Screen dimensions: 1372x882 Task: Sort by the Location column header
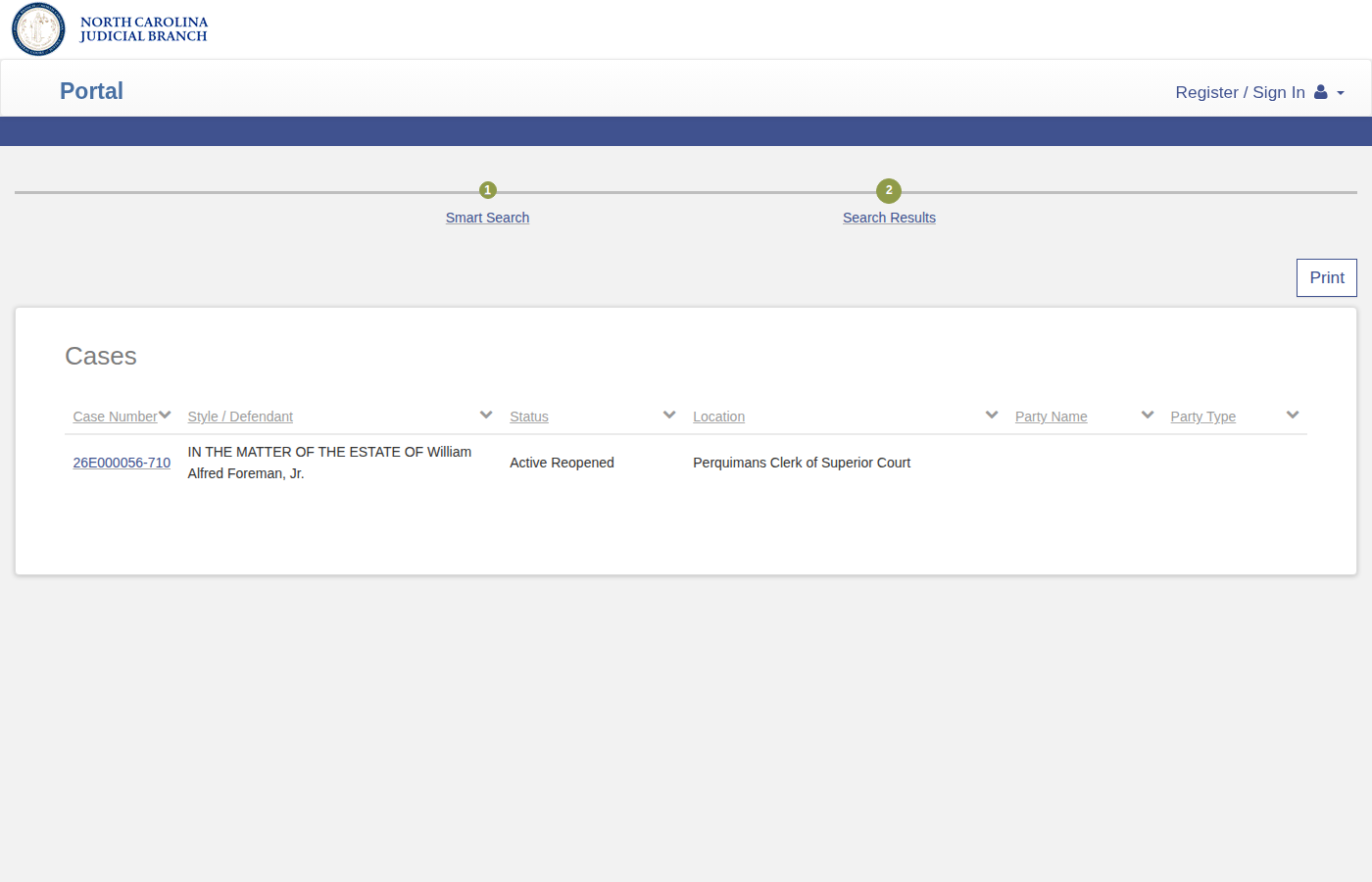718,416
